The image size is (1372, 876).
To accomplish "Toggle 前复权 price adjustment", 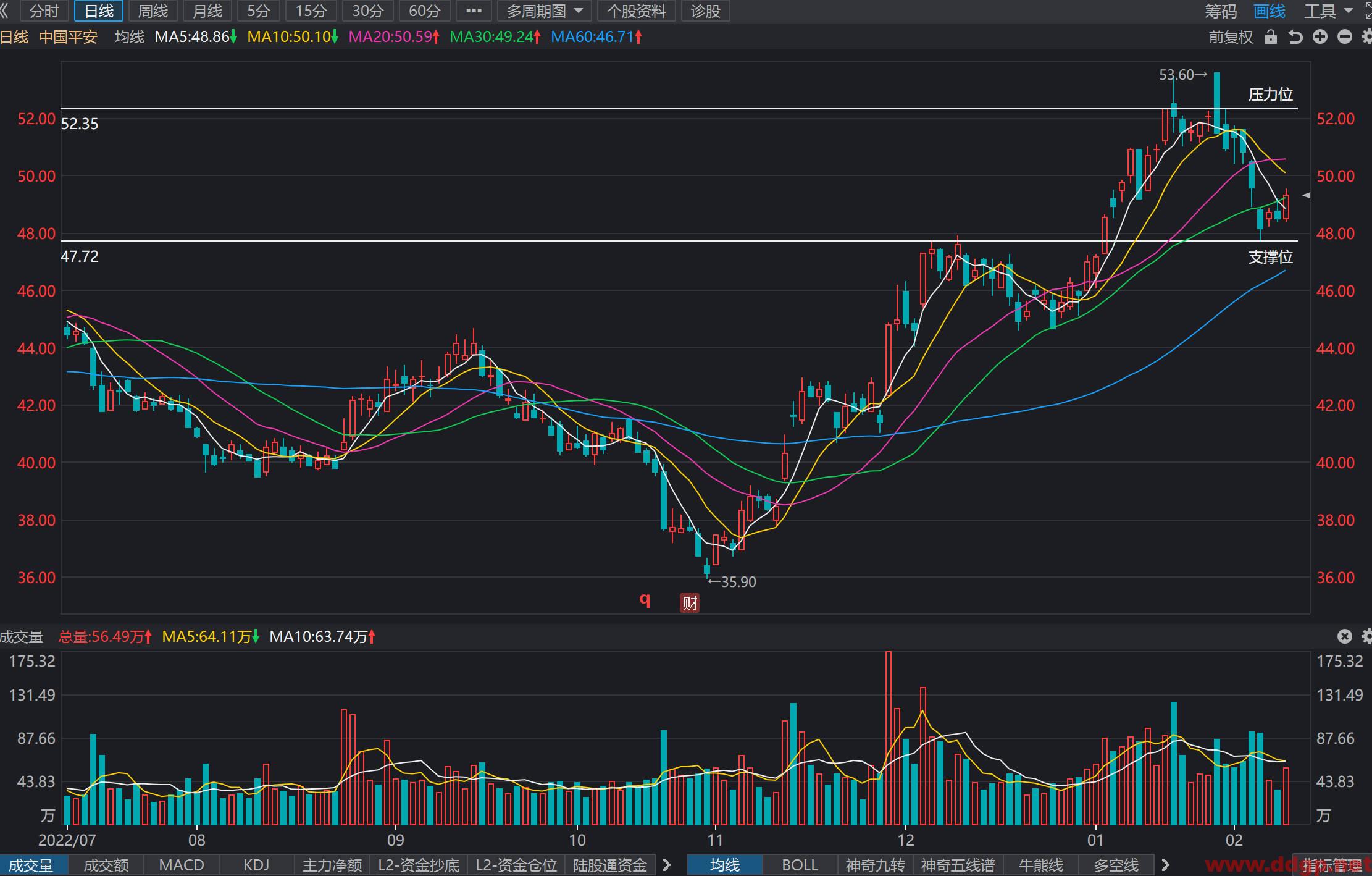I will pyautogui.click(x=1231, y=37).
